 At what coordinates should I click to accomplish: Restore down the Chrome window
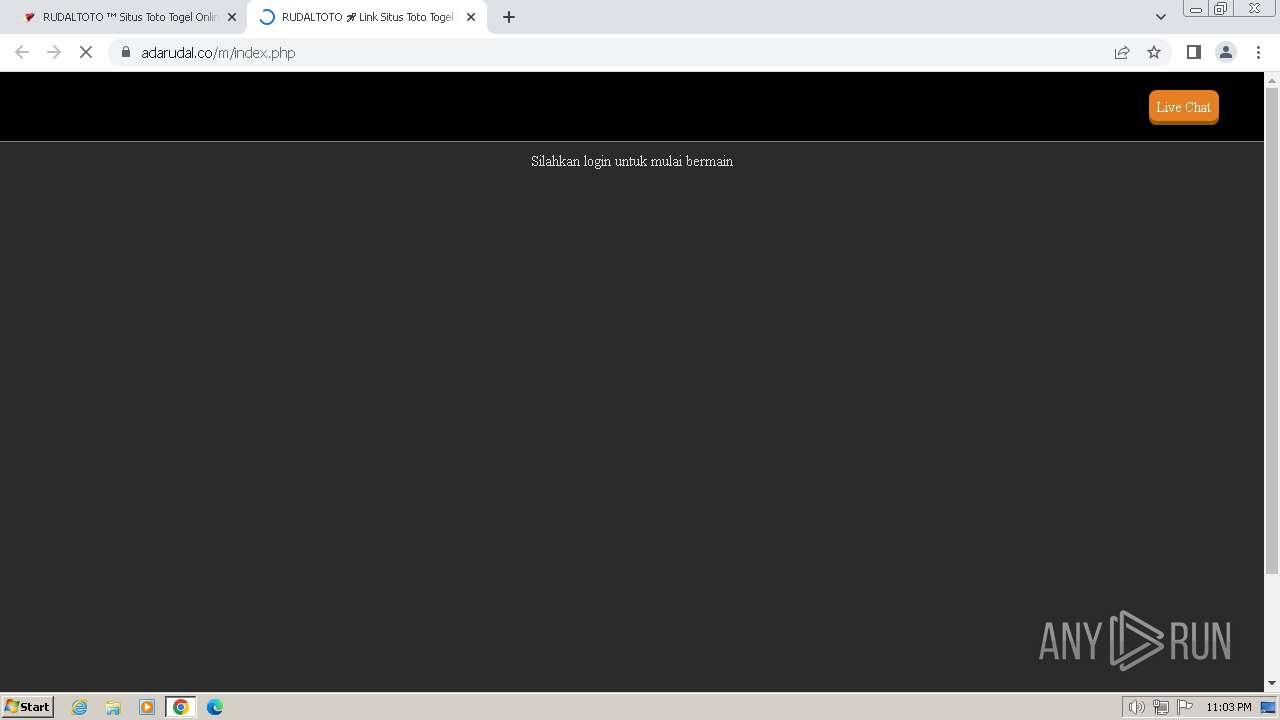pyautogui.click(x=1221, y=9)
